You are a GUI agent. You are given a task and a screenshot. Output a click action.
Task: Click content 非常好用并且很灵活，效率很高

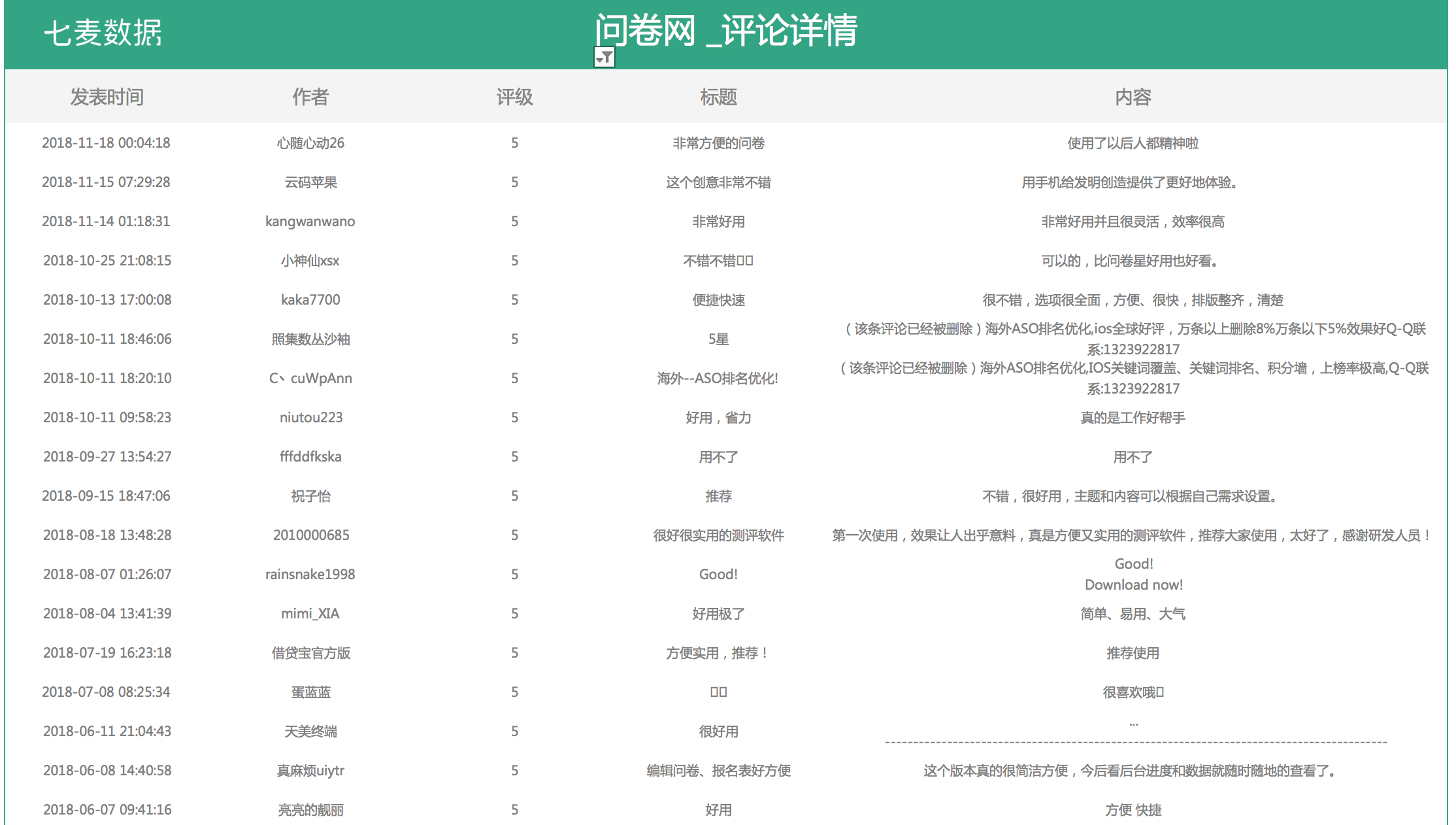pyautogui.click(x=1133, y=222)
